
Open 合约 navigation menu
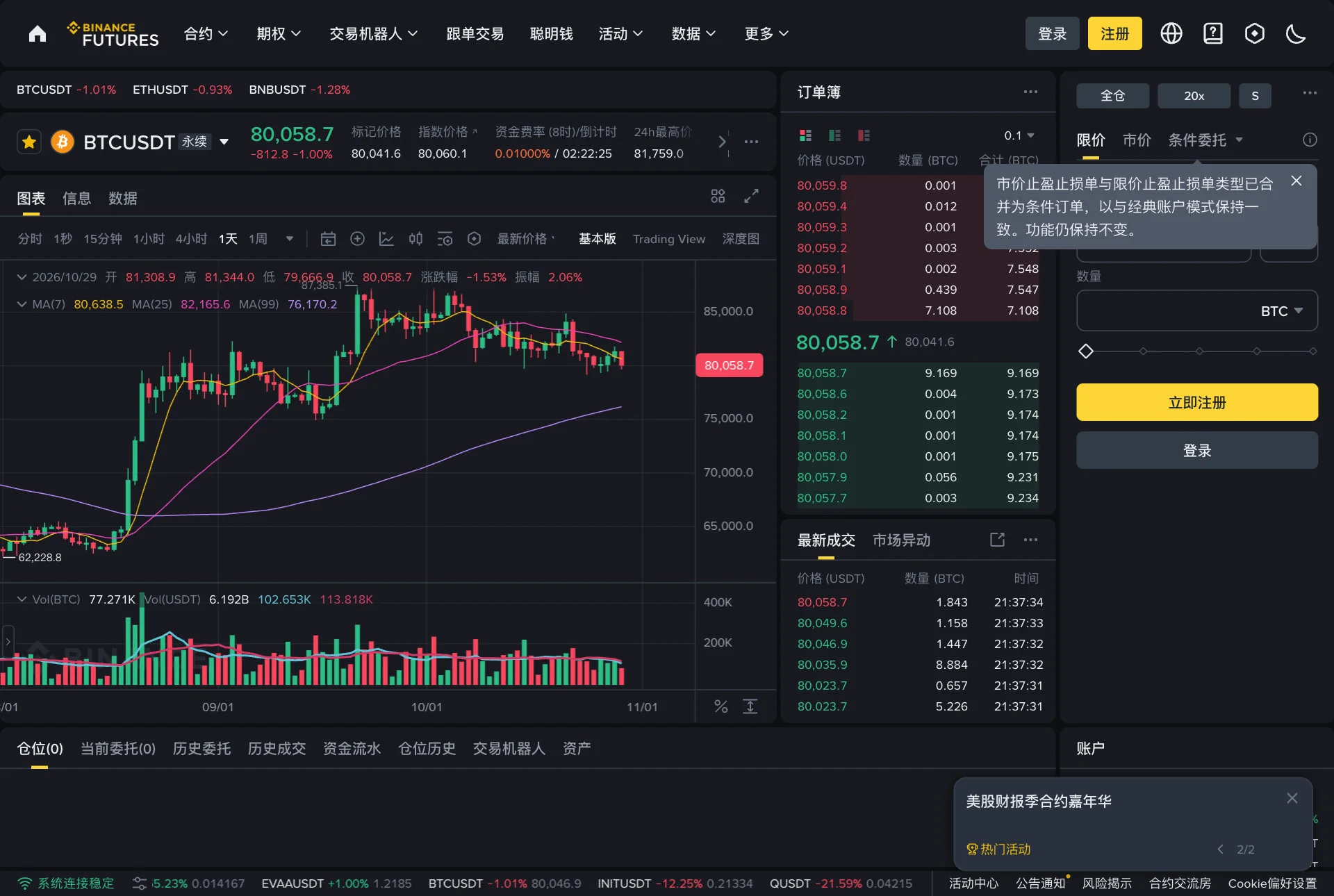[x=206, y=33]
